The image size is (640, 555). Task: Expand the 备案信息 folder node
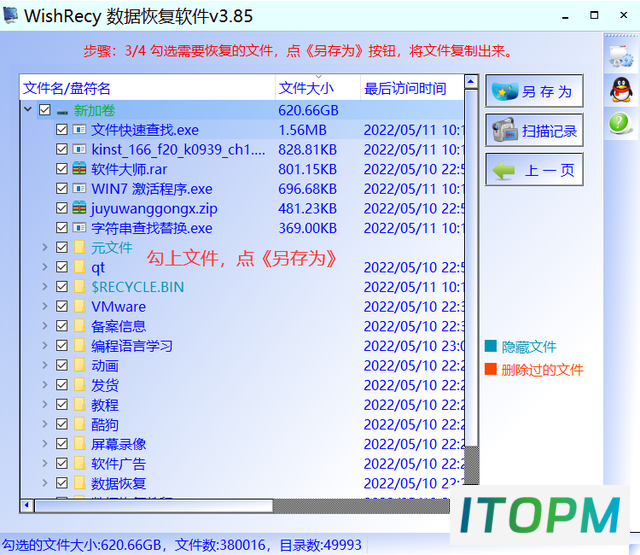click(45, 325)
